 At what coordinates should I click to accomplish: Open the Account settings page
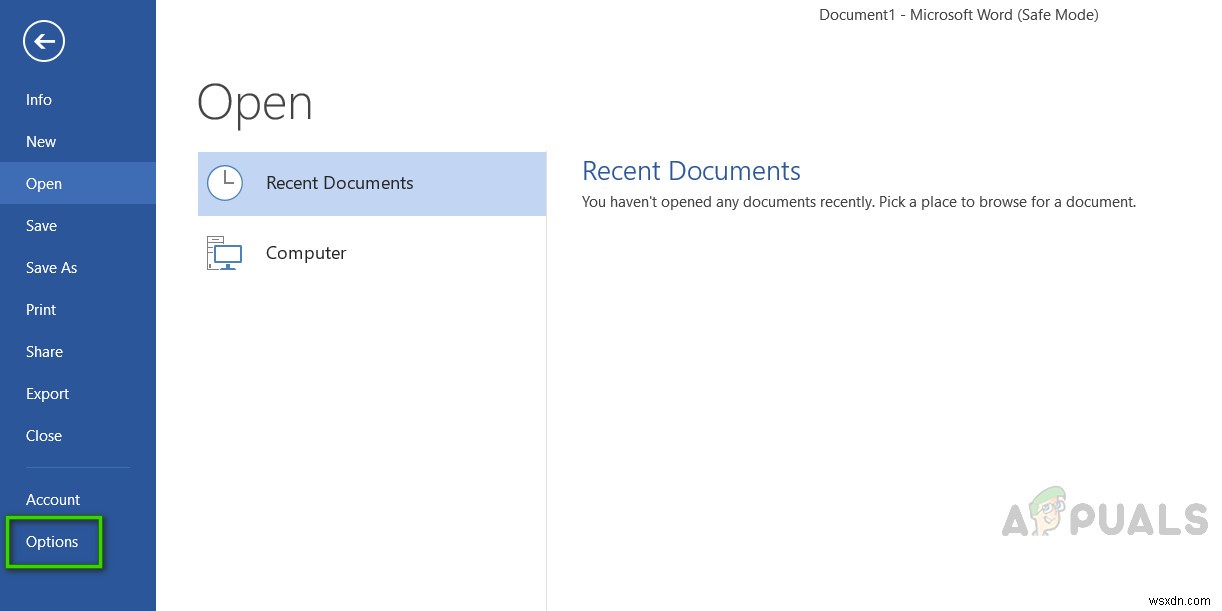(53, 499)
